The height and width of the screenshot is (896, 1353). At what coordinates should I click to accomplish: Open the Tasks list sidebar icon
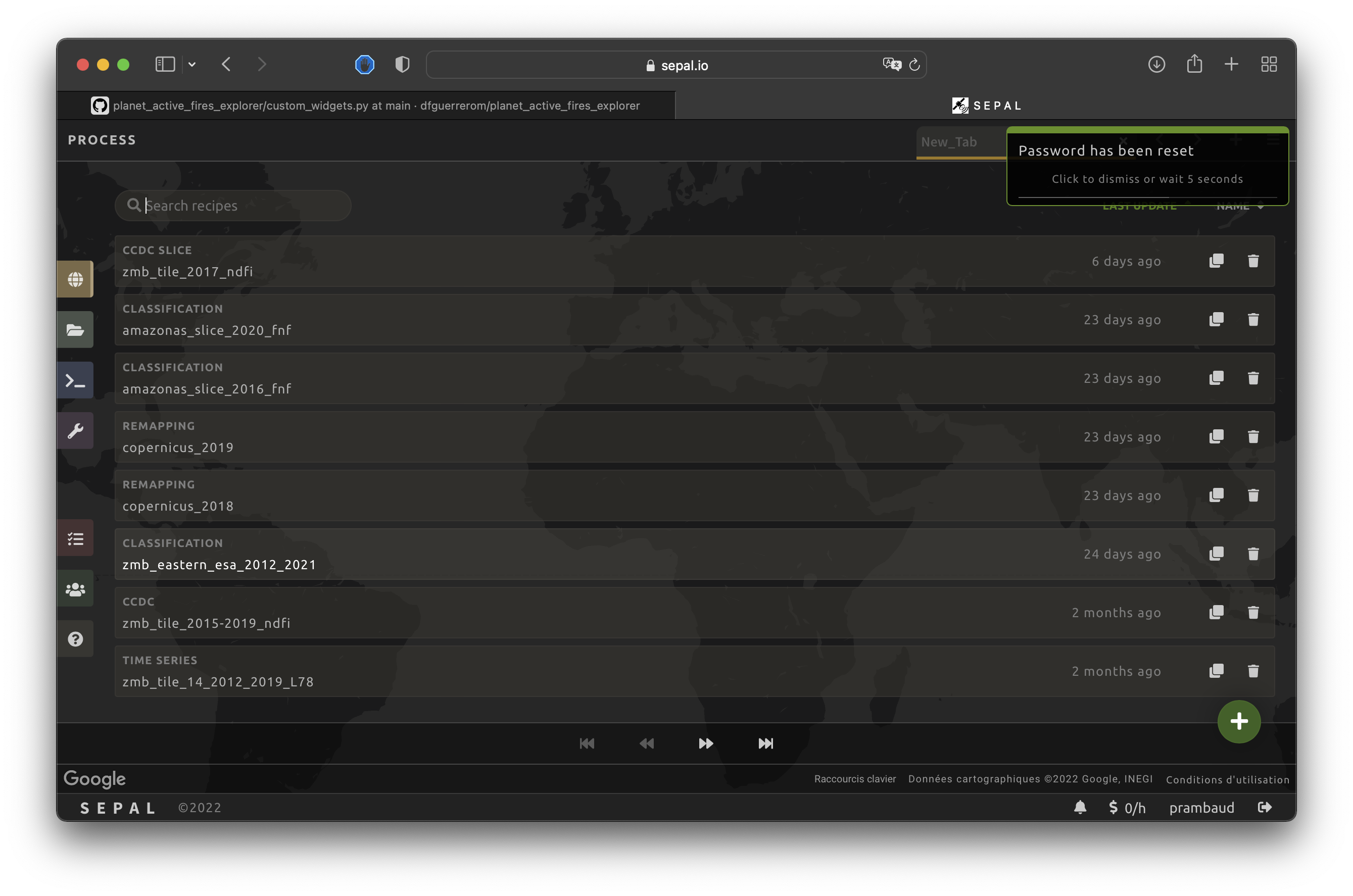coord(75,538)
